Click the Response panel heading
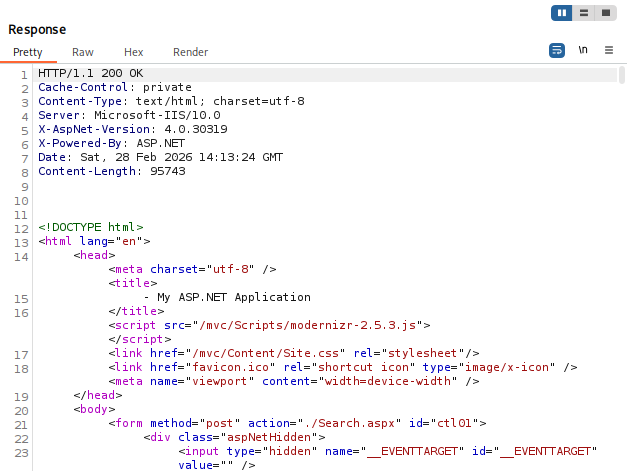The image size is (627, 471). [37, 30]
